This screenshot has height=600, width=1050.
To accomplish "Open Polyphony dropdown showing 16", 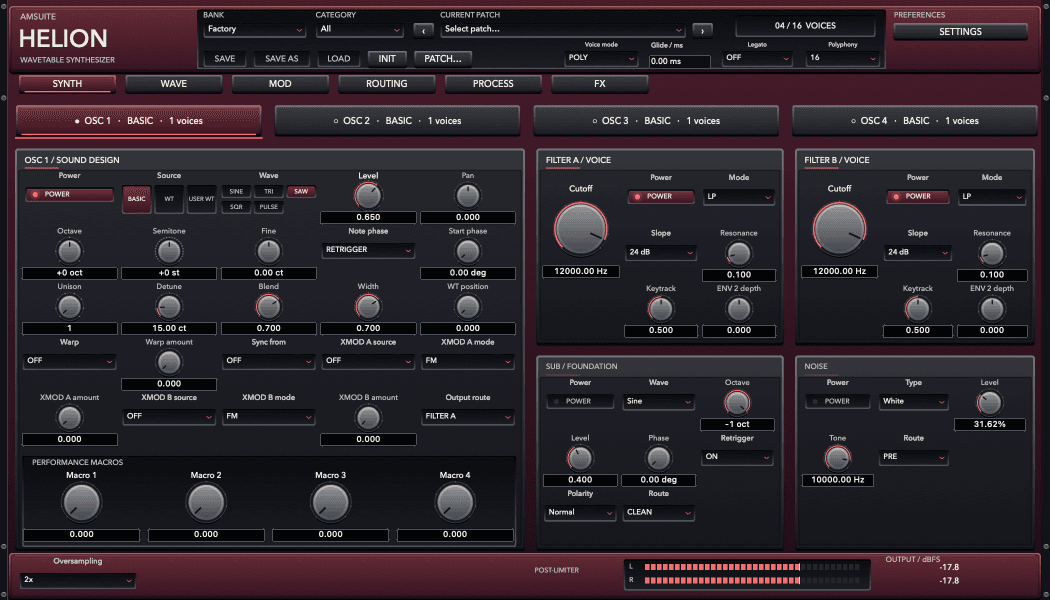I will pyautogui.click(x=843, y=58).
